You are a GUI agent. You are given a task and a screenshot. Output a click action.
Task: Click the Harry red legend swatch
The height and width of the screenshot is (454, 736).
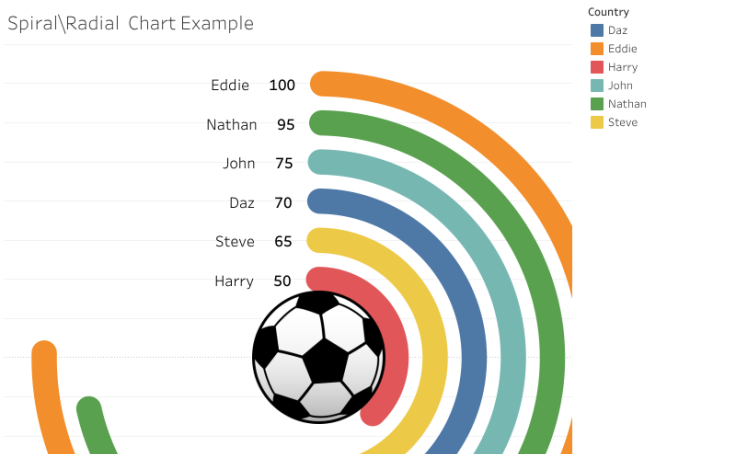pos(597,67)
